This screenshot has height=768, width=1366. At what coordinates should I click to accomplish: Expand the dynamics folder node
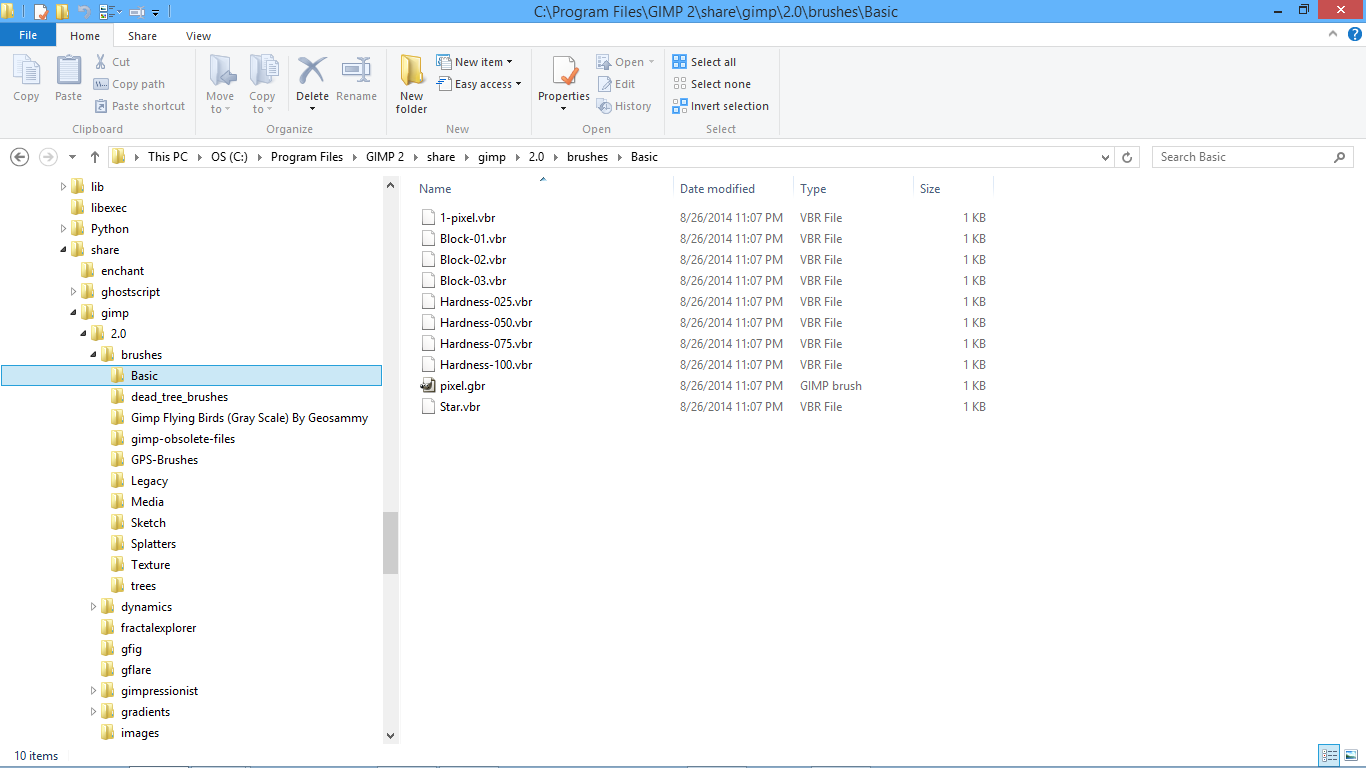(x=93, y=607)
